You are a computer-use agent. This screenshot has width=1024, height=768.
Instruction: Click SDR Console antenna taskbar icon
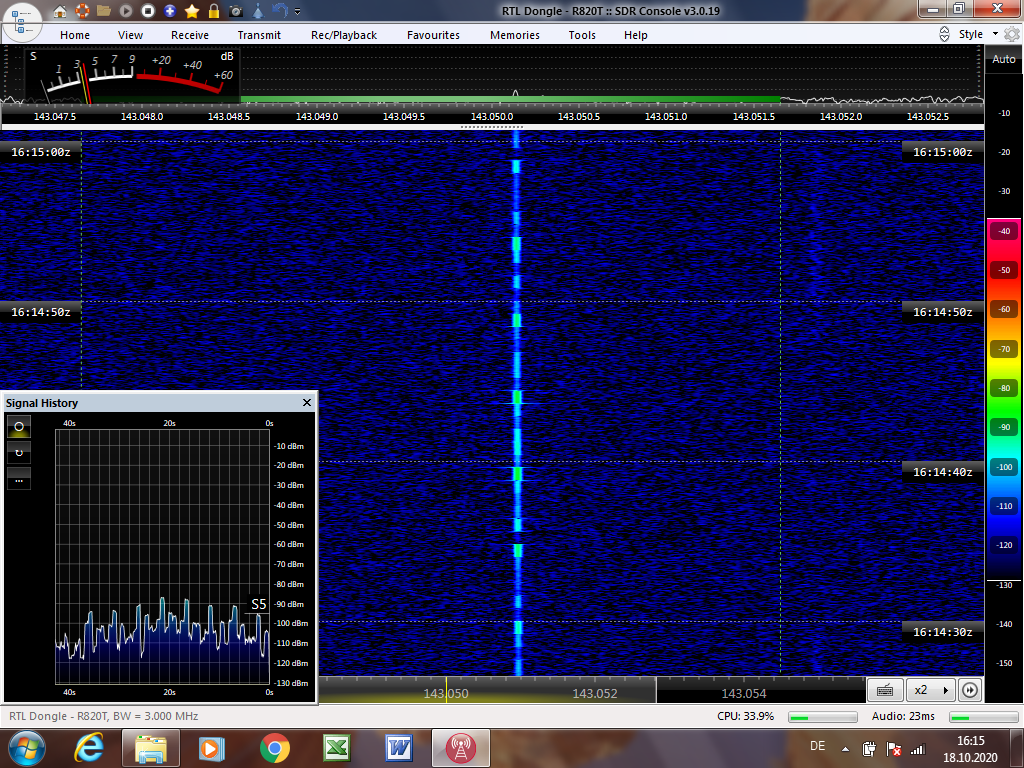pos(460,748)
